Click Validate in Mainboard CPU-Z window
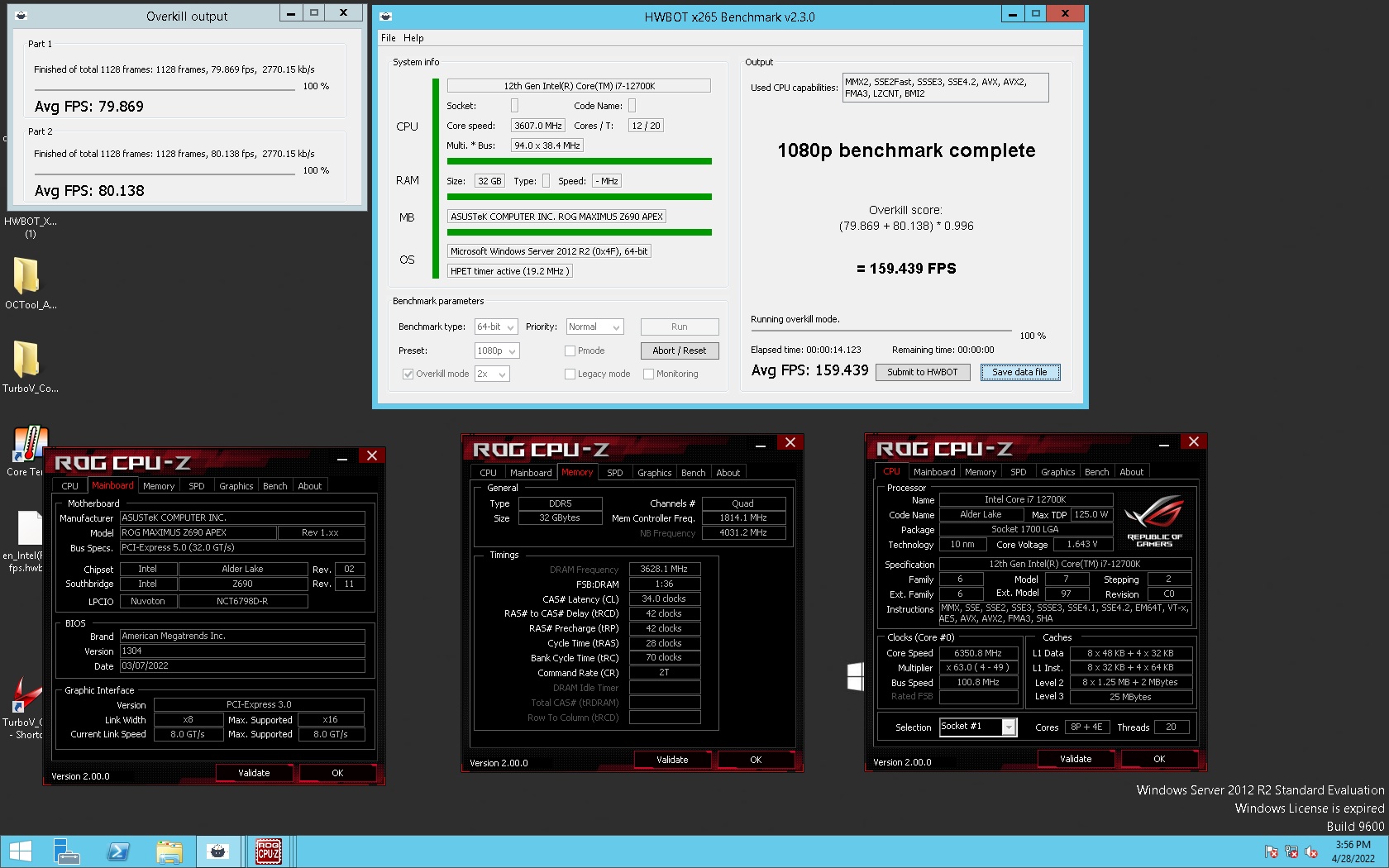1389x868 pixels. pyautogui.click(x=254, y=773)
